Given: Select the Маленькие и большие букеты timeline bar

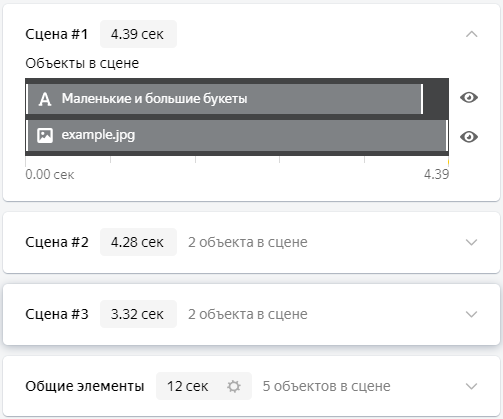Looking at the screenshot, I should click(x=225, y=99).
